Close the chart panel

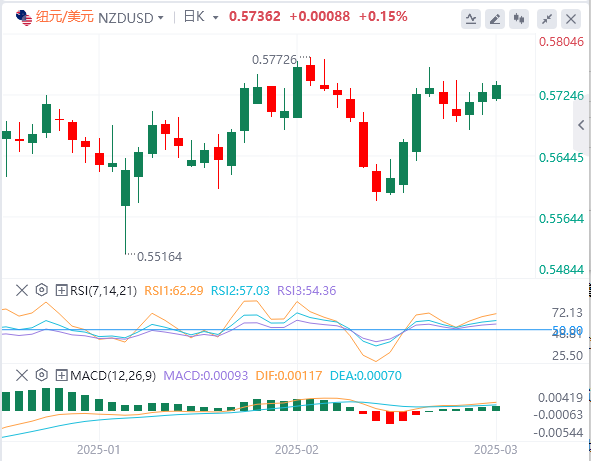(x=571, y=19)
